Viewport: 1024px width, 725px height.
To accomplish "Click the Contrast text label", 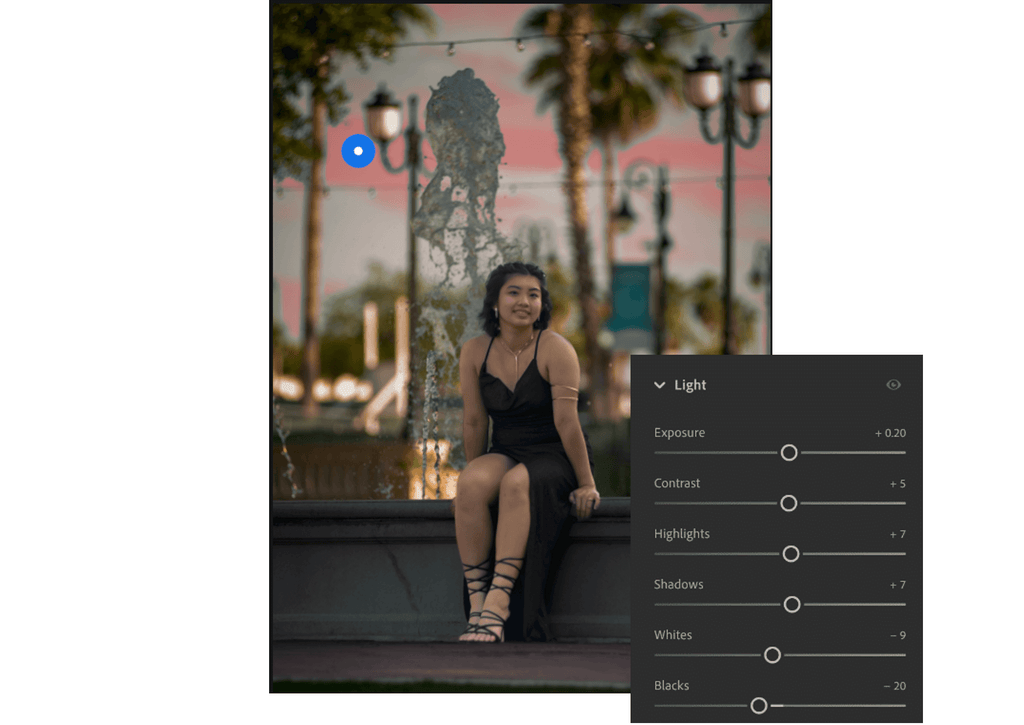I will point(677,483).
